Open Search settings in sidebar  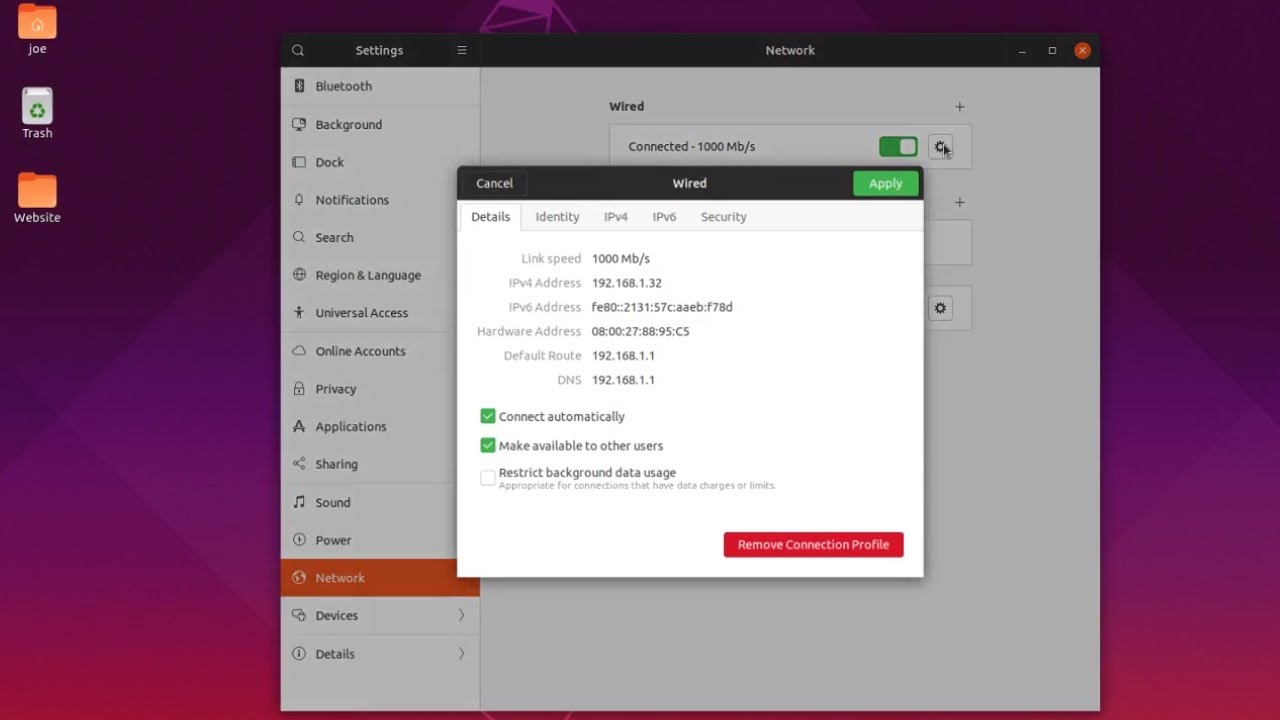click(x=380, y=237)
